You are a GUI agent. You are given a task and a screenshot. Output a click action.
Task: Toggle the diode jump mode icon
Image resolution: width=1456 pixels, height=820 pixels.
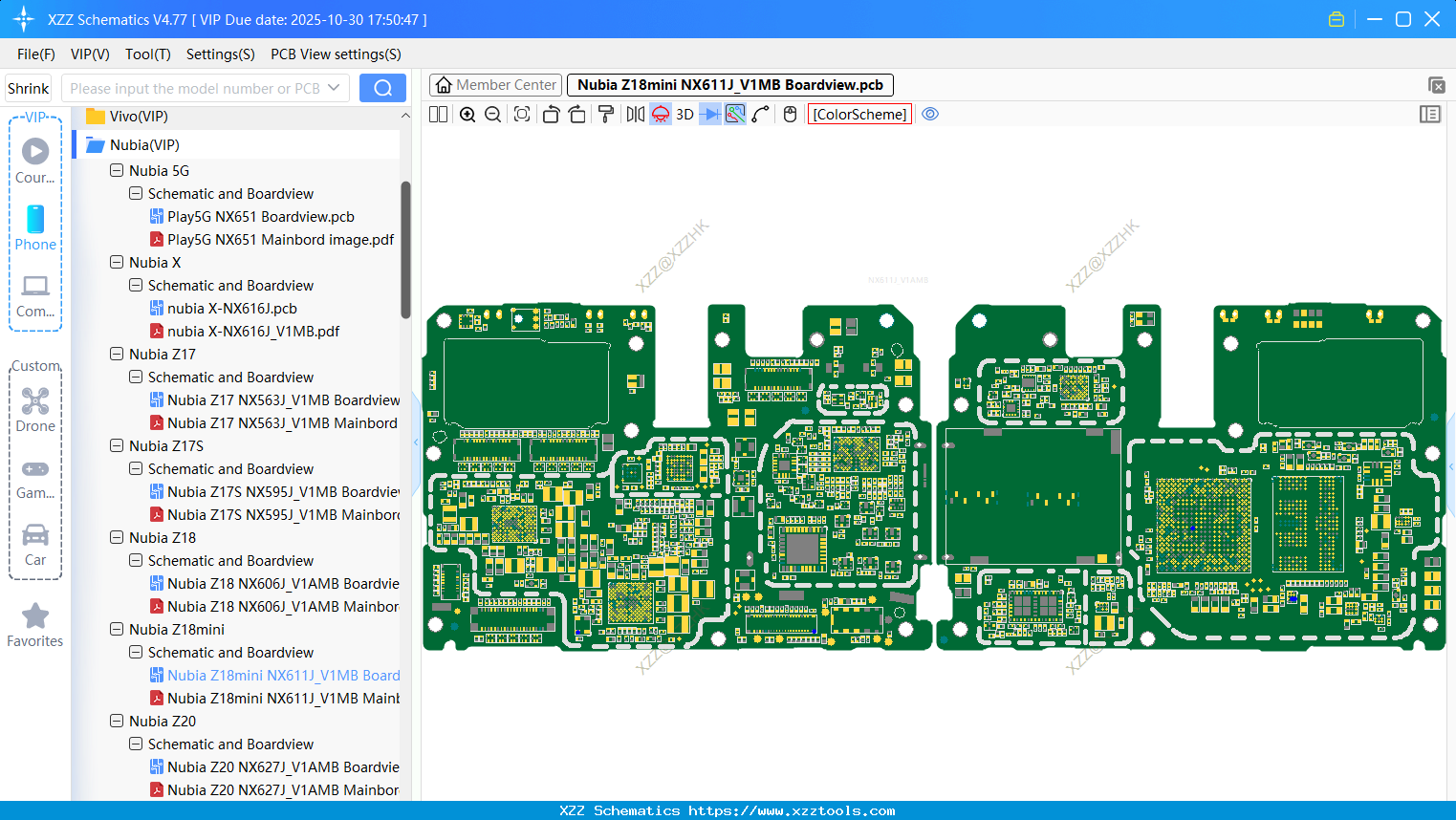pyautogui.click(x=710, y=114)
